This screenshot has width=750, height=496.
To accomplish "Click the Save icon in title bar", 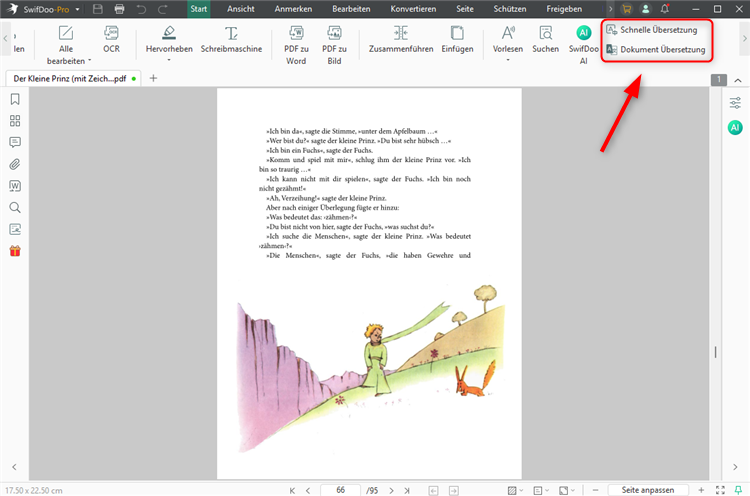I will point(98,9).
